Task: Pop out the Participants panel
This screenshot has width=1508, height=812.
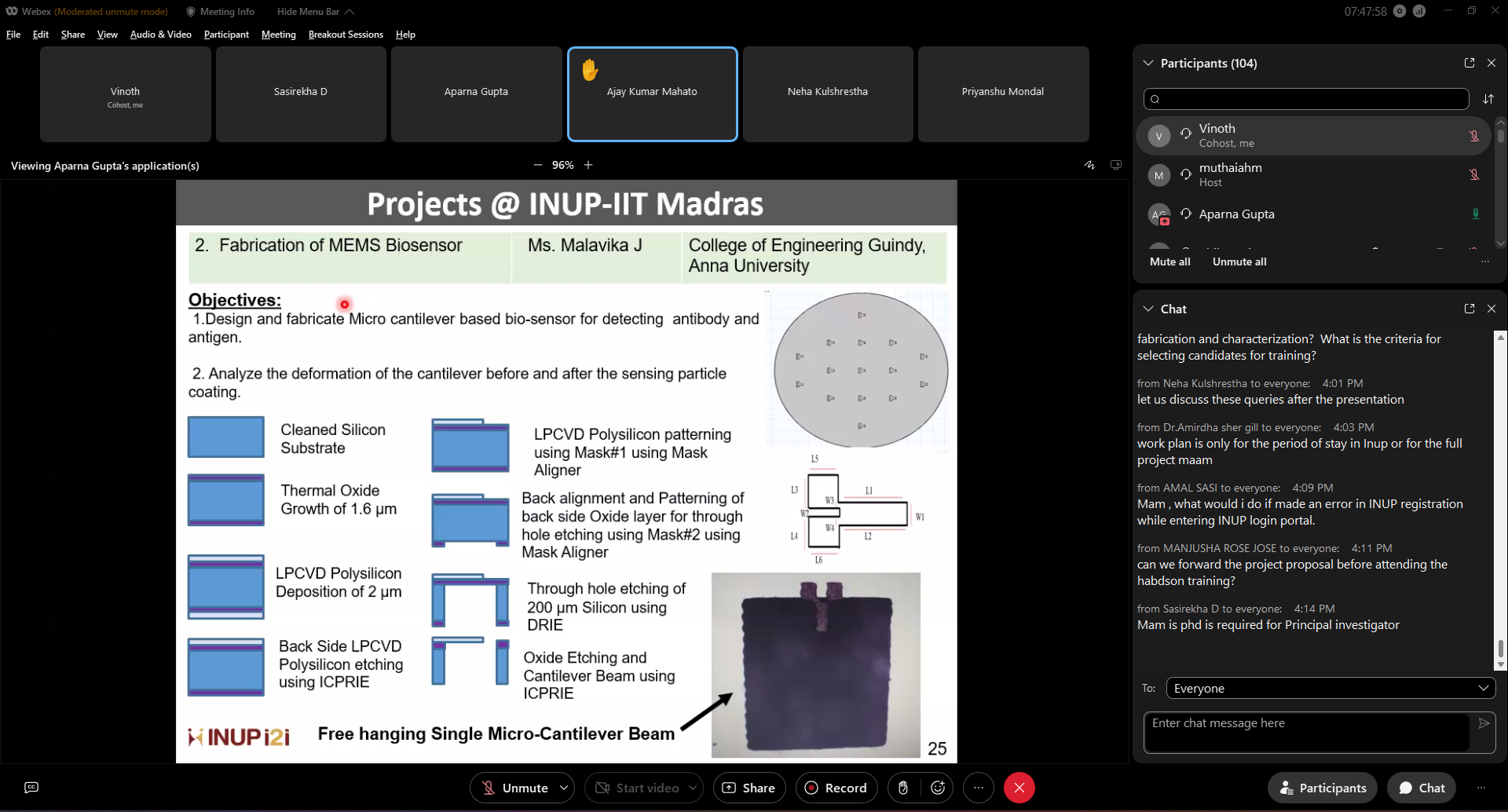Action: tap(1470, 63)
